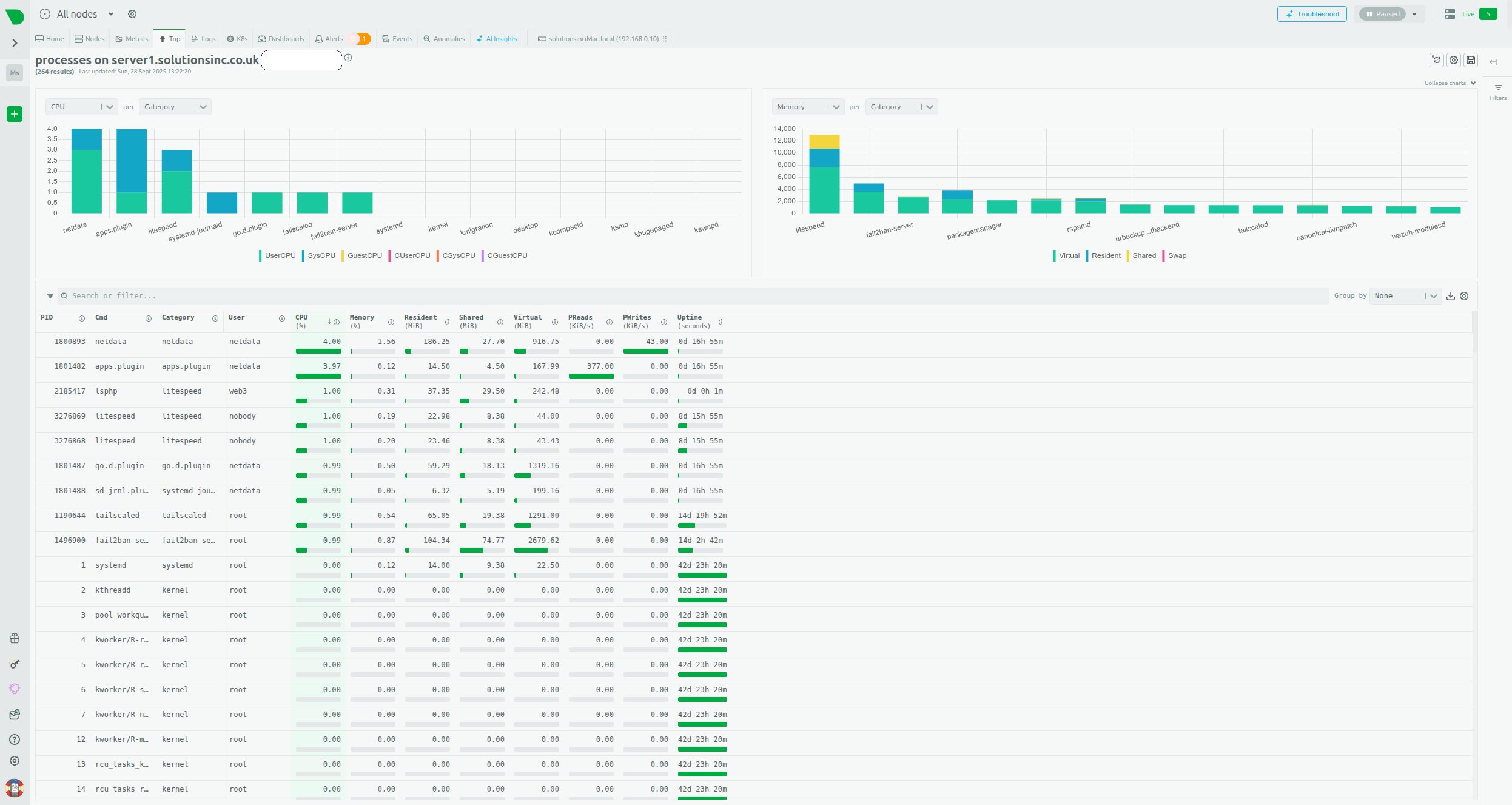
Task: Click the gift icon in left sidebar
Action: coord(15,638)
